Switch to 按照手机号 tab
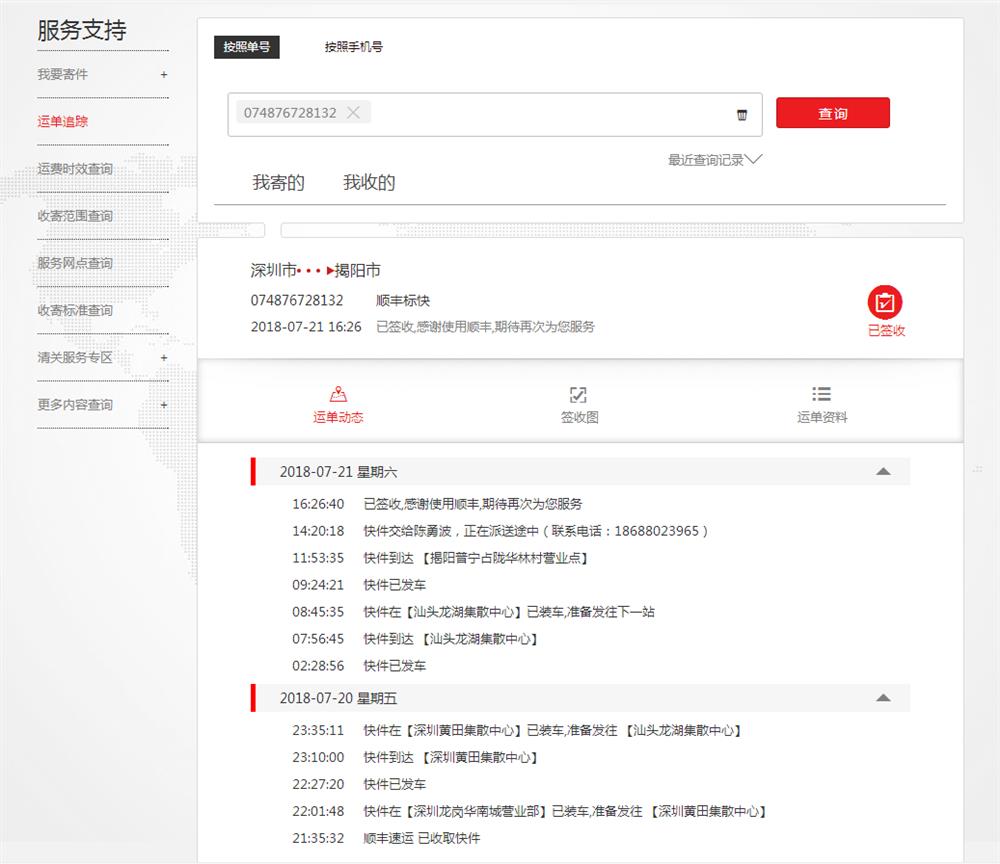Image resolution: width=1000 pixels, height=864 pixels. pyautogui.click(x=353, y=47)
